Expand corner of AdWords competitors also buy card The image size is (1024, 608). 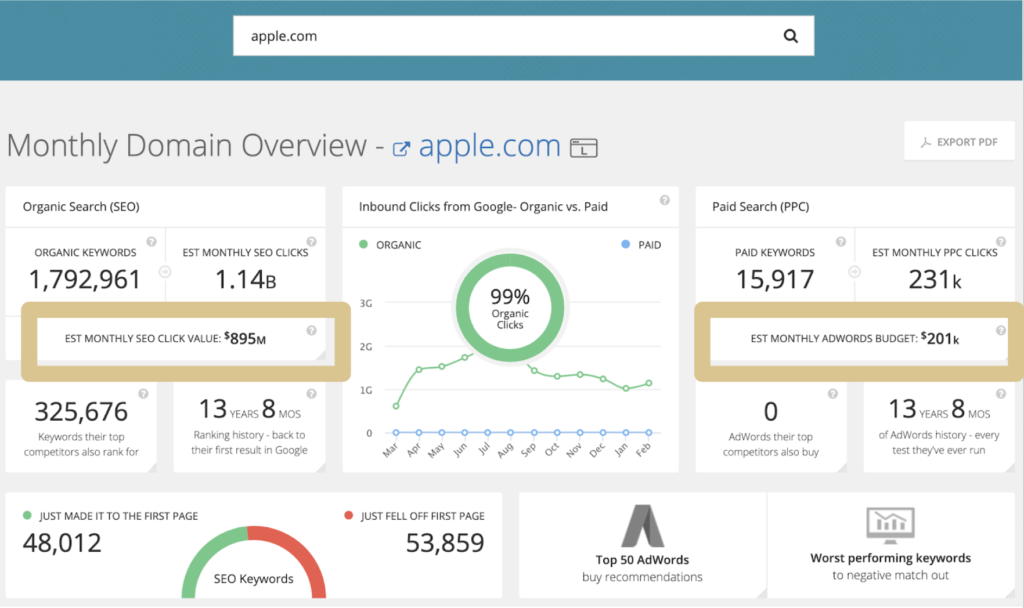pos(841,467)
